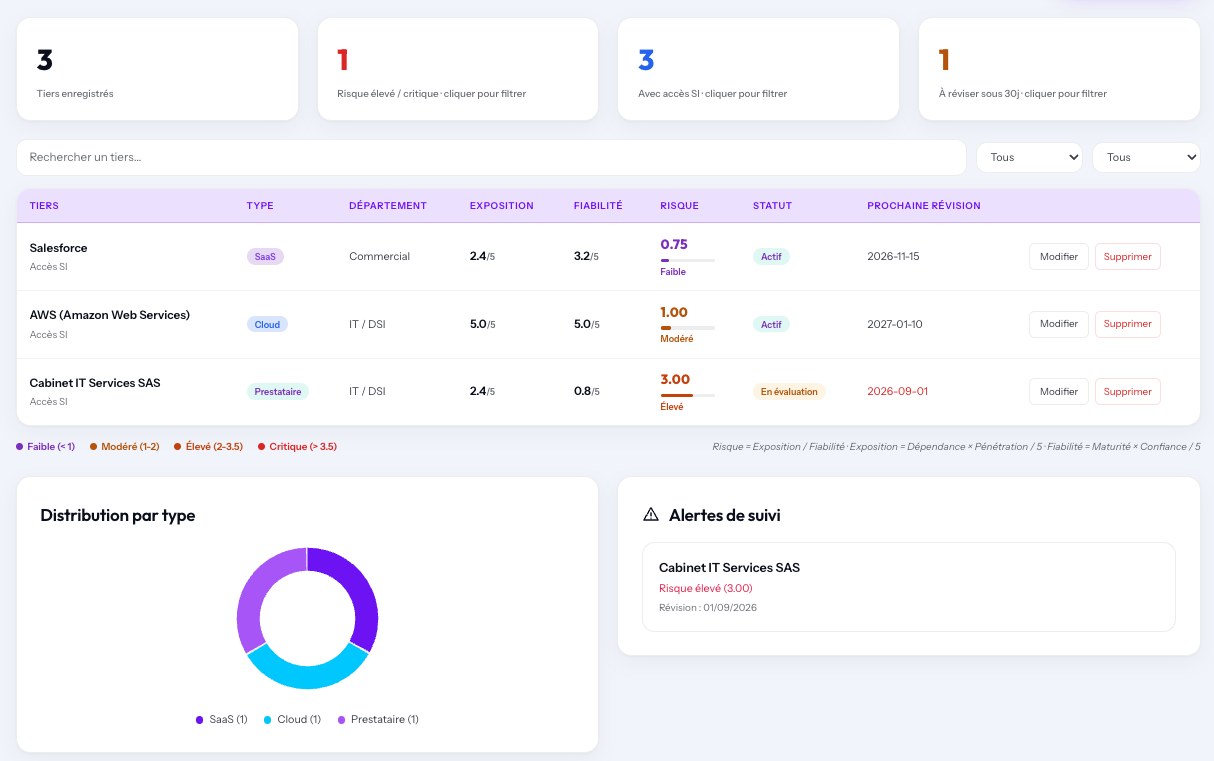
Task: Click the FIABILITÉ column header
Action: [x=598, y=206]
